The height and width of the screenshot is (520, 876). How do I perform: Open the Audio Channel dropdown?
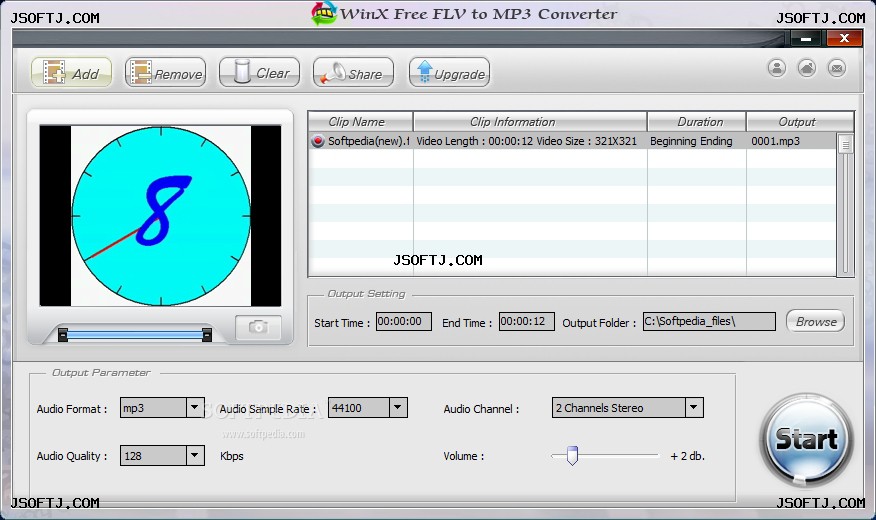pos(694,408)
